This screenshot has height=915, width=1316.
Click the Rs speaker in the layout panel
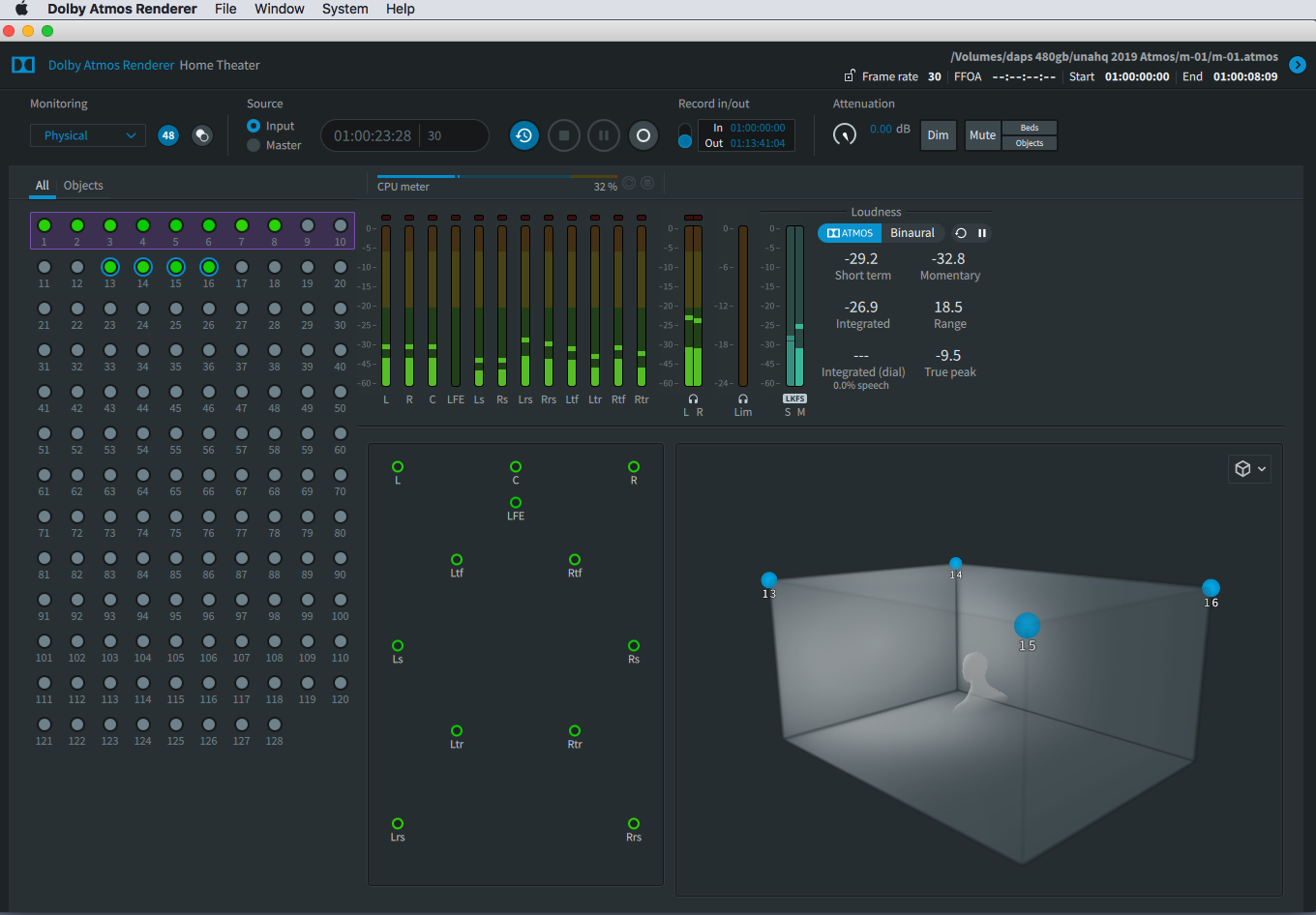click(x=634, y=646)
